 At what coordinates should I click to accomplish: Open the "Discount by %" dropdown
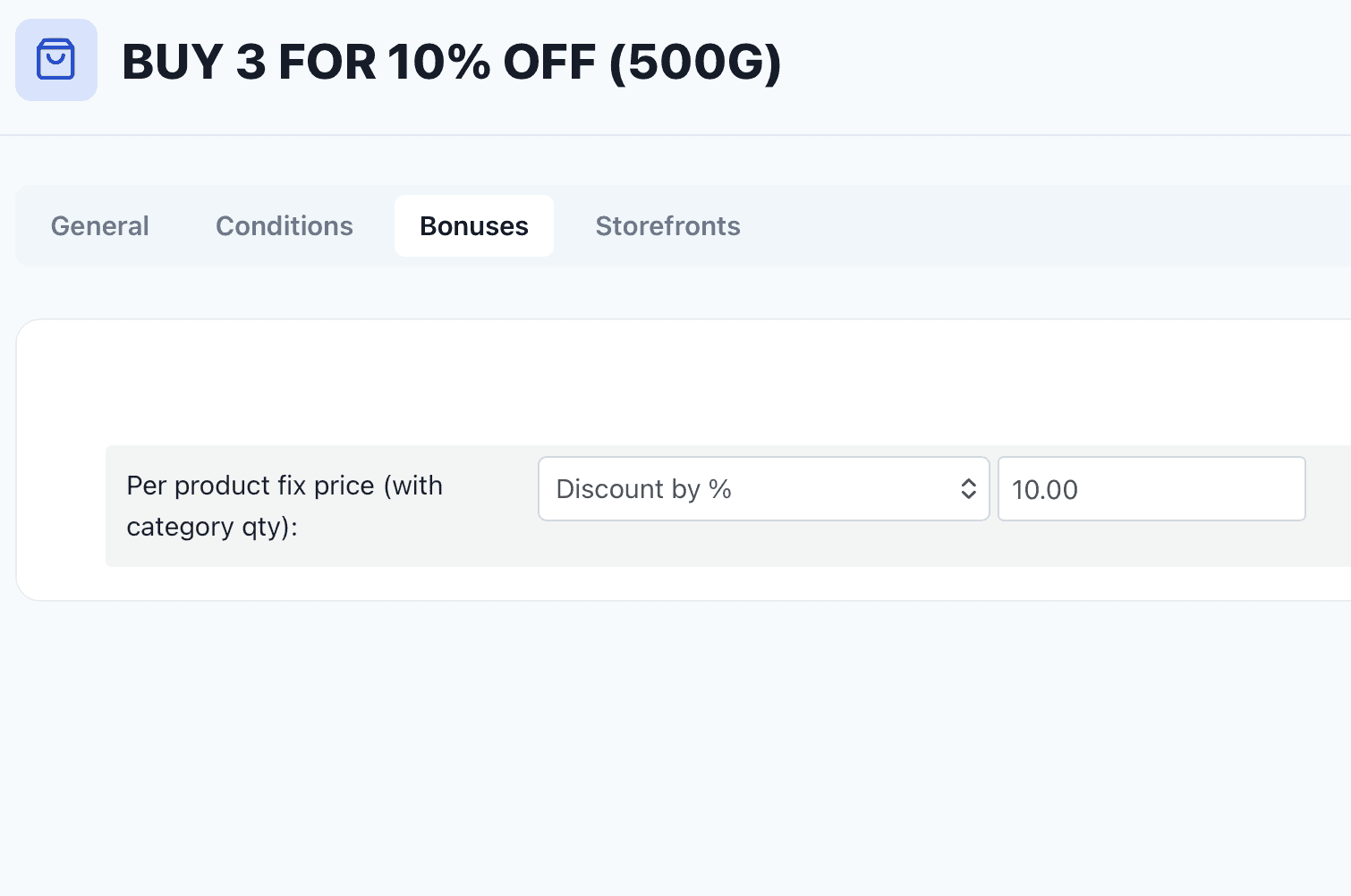(762, 489)
